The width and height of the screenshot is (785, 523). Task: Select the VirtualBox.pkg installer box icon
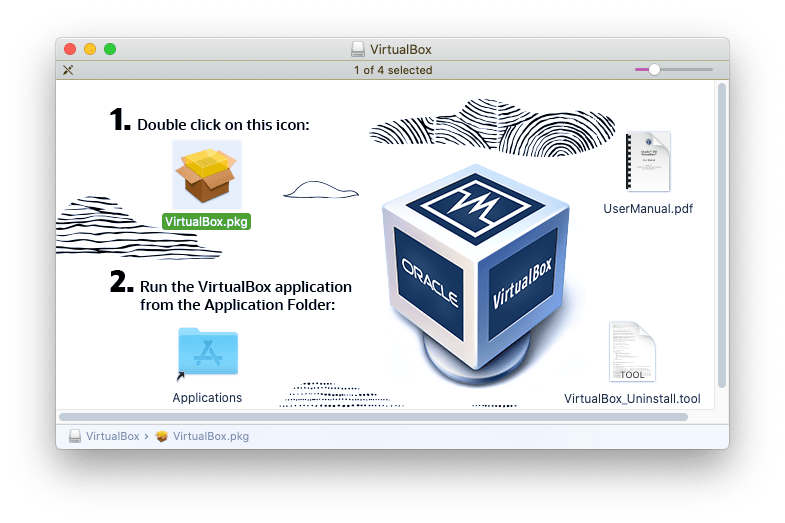(206, 175)
